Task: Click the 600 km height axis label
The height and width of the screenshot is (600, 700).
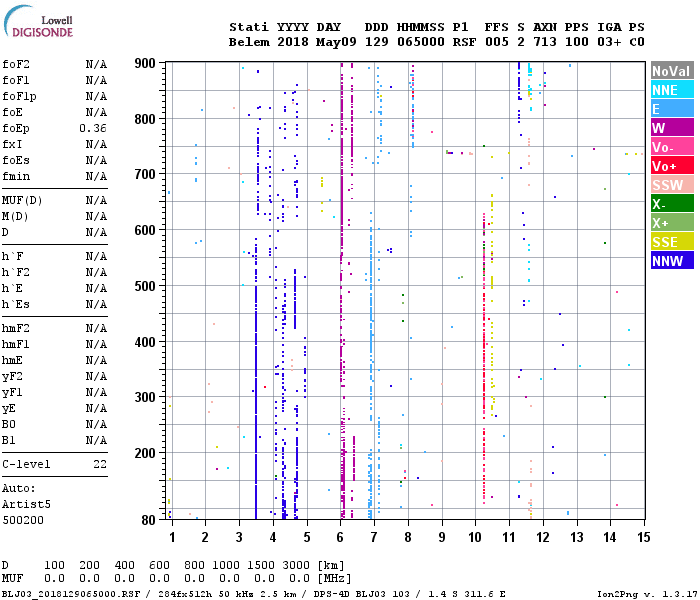Action: tap(145, 230)
